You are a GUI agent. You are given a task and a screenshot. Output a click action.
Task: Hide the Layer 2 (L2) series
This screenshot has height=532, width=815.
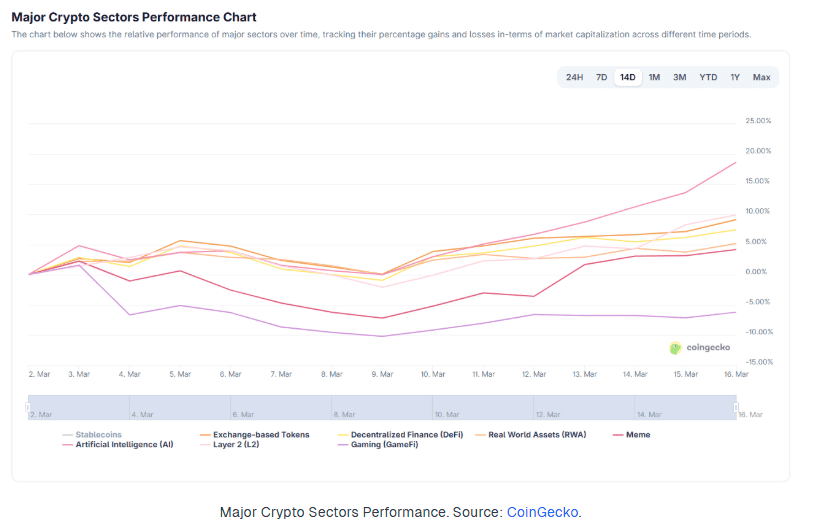click(230, 445)
